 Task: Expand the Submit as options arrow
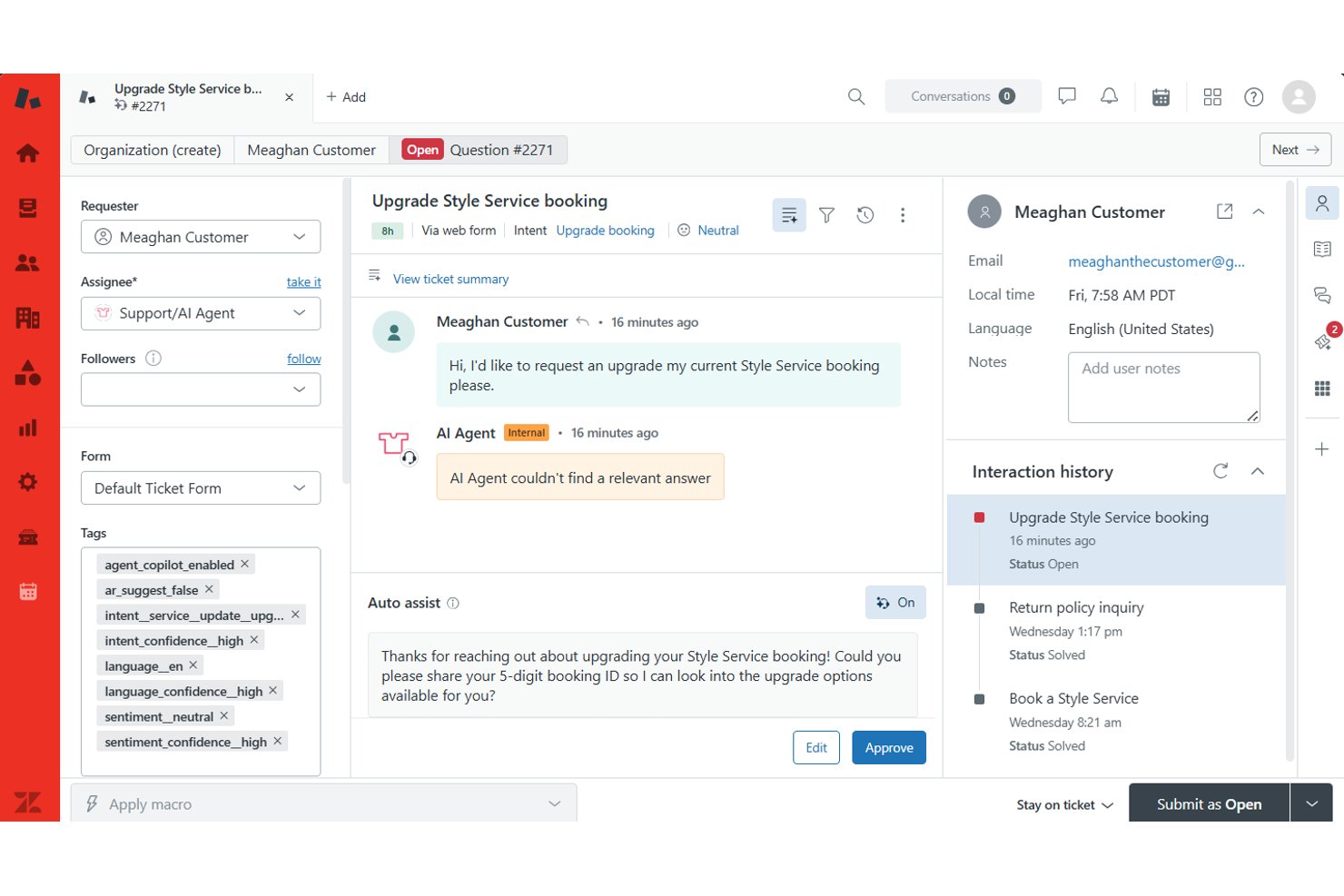click(x=1311, y=803)
